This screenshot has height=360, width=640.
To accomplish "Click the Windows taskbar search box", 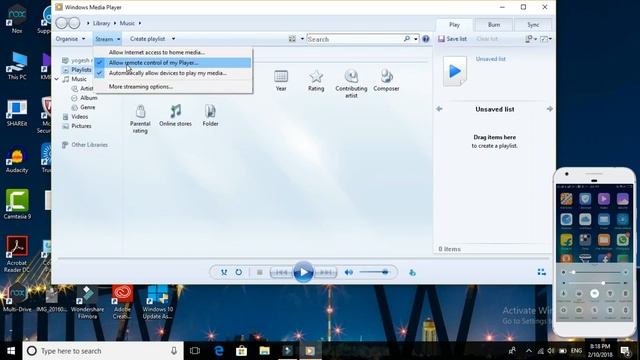I will tap(103, 351).
